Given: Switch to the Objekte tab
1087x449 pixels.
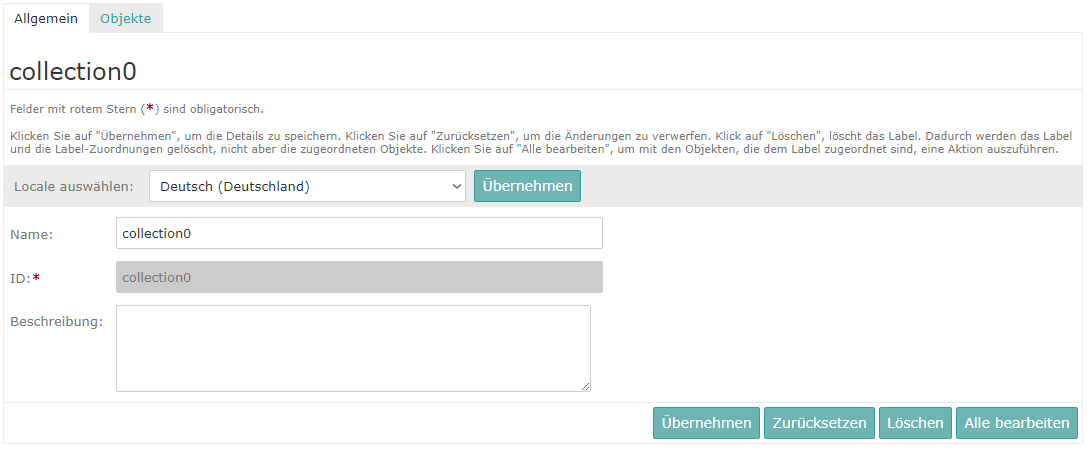Looking at the screenshot, I should pyautogui.click(x=126, y=19).
